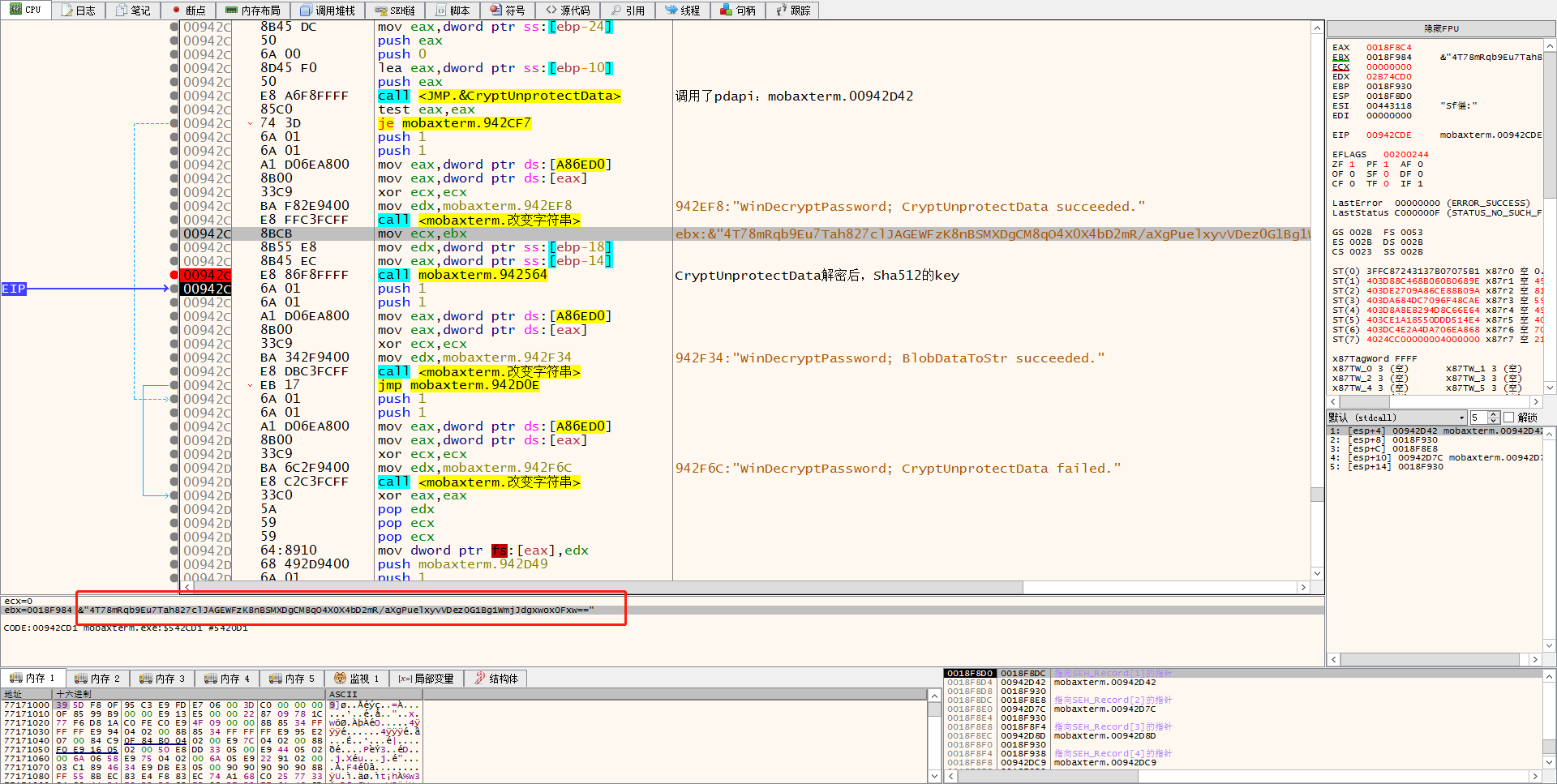1557x784 pixels.
Task: Switch to 内存 1 dump tab
Action: coord(32,679)
